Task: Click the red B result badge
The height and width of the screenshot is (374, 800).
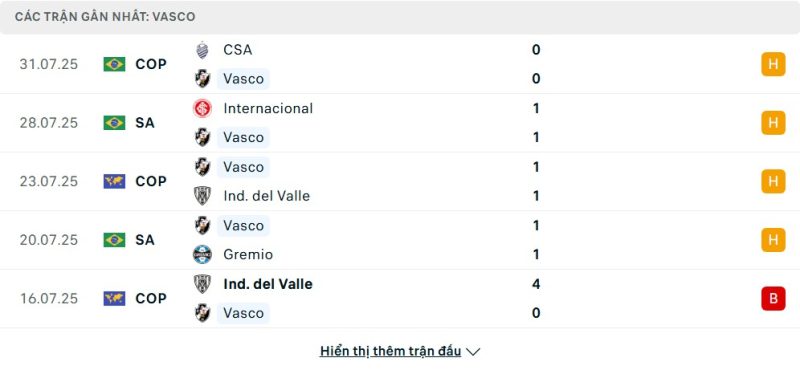Action: pos(773,298)
